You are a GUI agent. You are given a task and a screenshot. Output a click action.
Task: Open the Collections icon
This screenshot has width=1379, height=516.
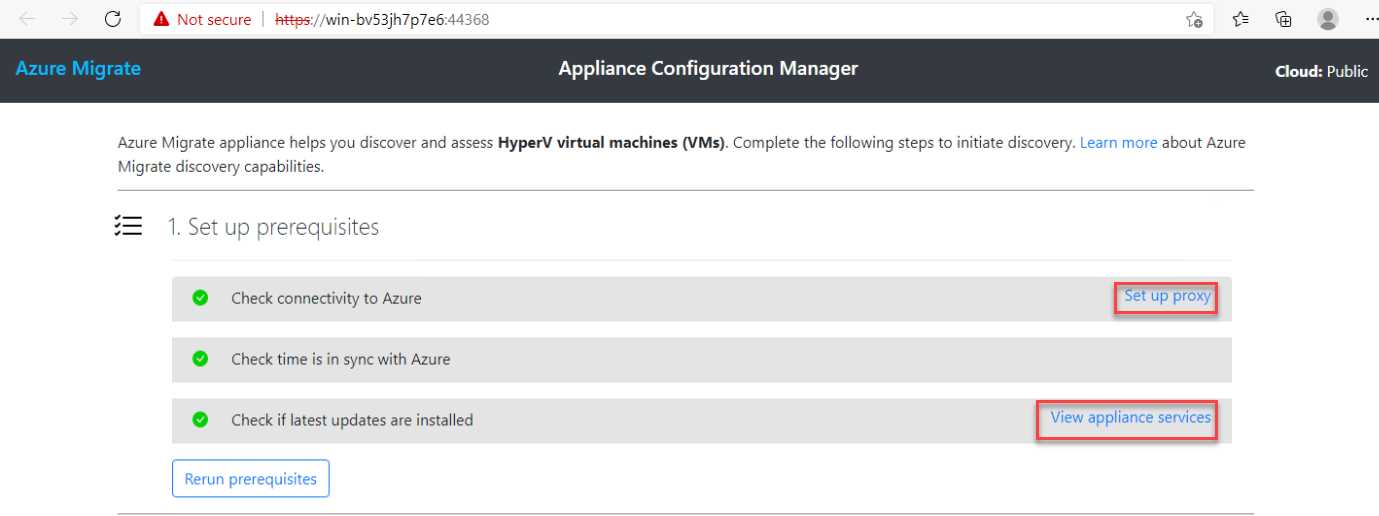pos(1284,19)
